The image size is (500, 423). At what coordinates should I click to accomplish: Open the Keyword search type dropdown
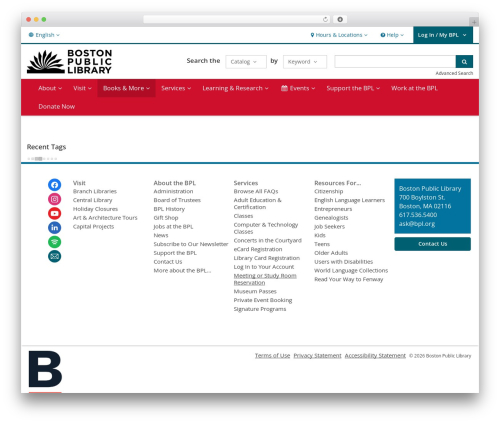tap(305, 62)
